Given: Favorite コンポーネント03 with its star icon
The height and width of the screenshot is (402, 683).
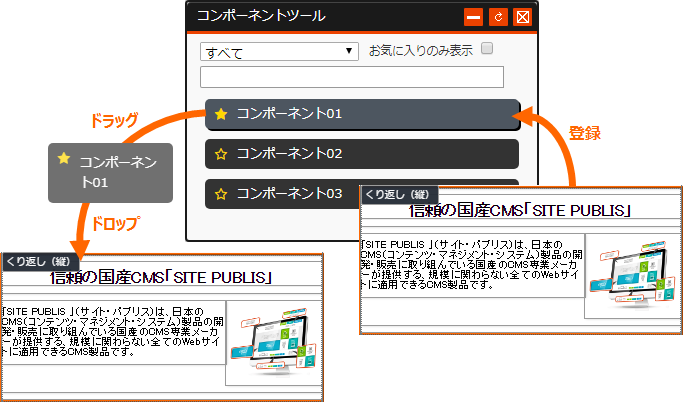Looking at the screenshot, I should tap(221, 194).
